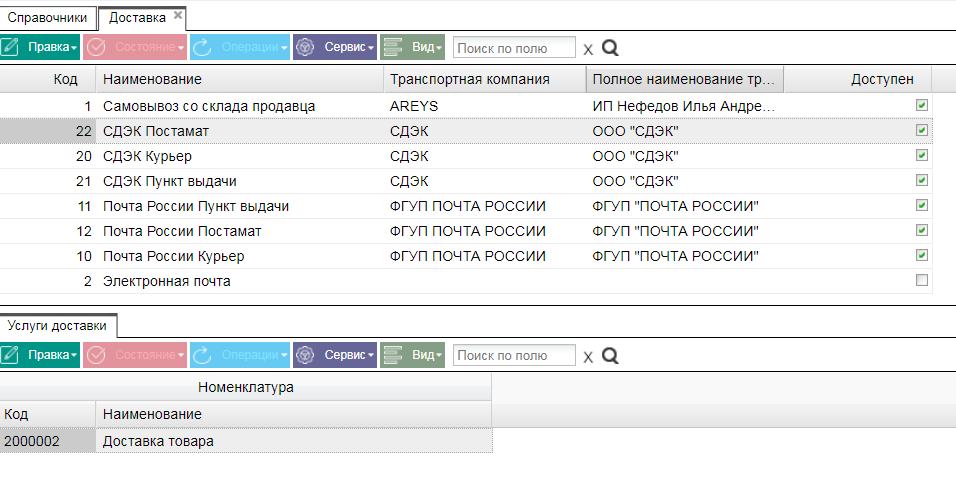Click the gear icon on lower Сервис button
This screenshot has width=956, height=489.
[305, 355]
